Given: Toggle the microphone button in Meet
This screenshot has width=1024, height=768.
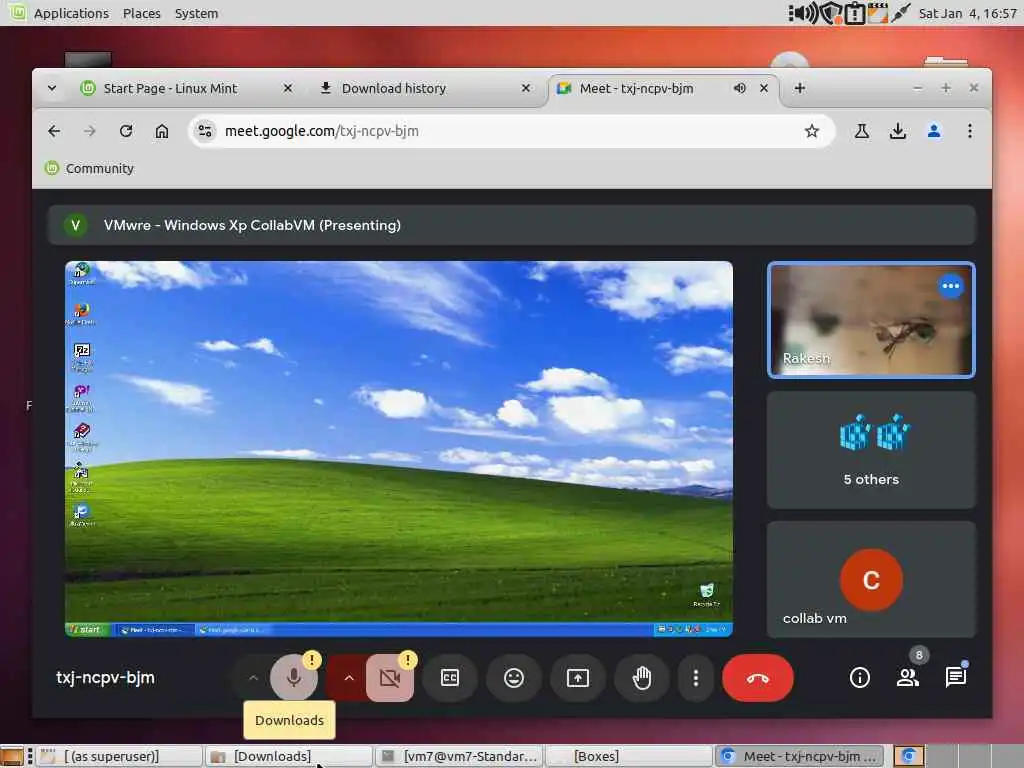Looking at the screenshot, I should tap(294, 678).
